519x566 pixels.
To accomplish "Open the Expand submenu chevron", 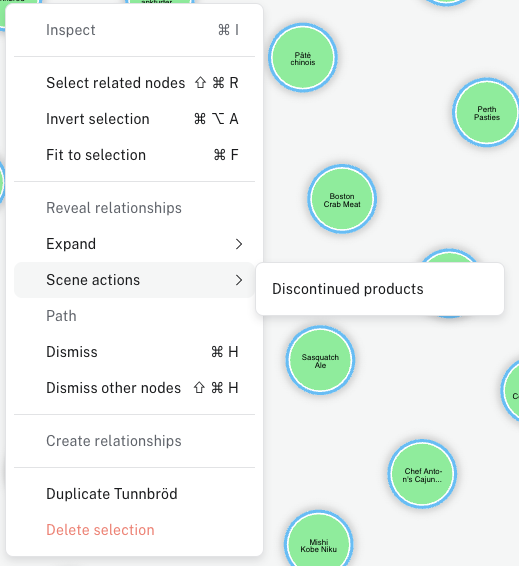I will (x=239, y=244).
